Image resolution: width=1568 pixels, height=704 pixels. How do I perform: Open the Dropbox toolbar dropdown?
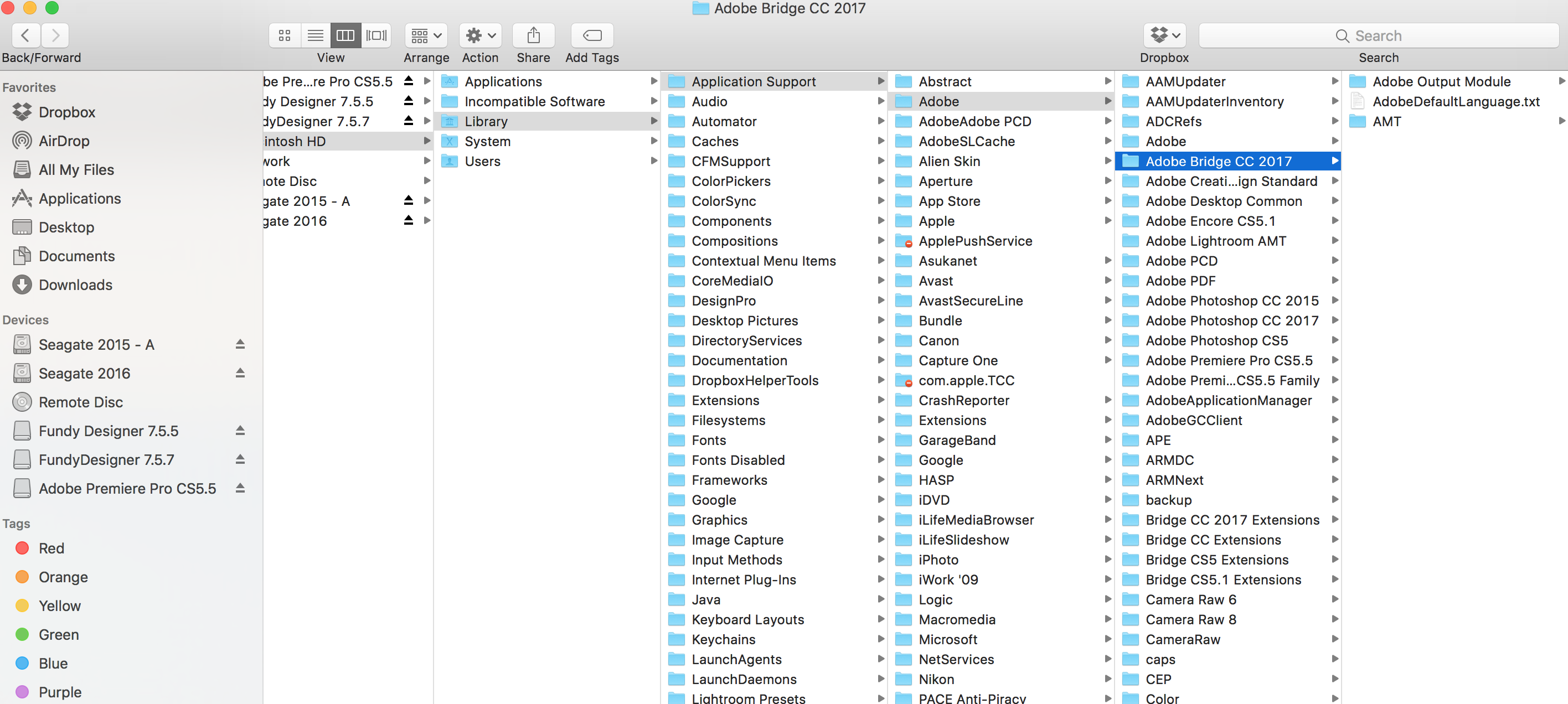point(1164,35)
